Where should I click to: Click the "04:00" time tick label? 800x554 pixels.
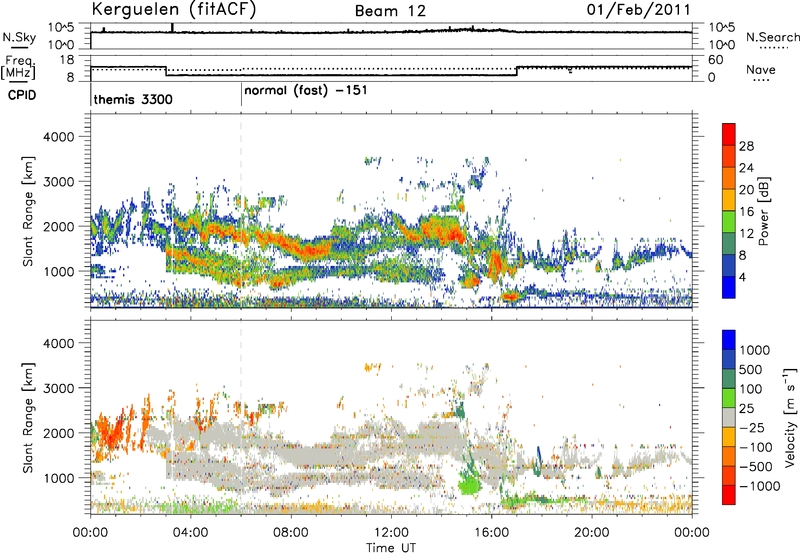pos(190,533)
